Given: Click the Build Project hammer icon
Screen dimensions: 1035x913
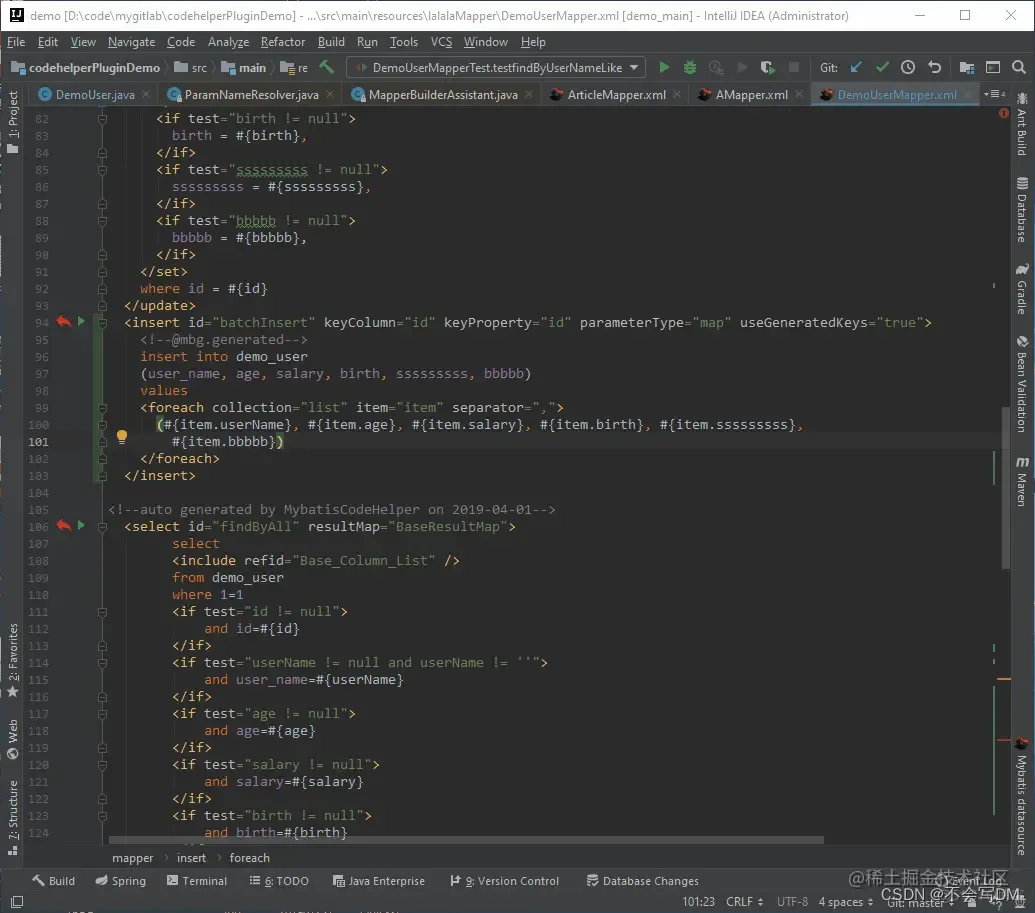Looking at the screenshot, I should point(326,67).
